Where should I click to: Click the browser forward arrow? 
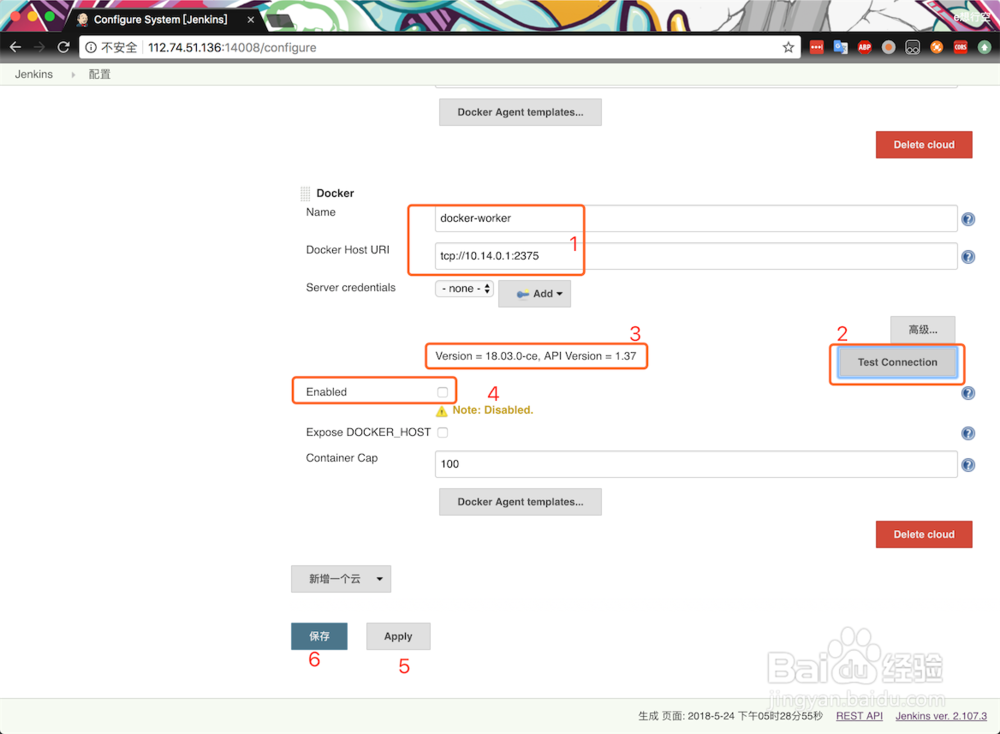click(39, 47)
